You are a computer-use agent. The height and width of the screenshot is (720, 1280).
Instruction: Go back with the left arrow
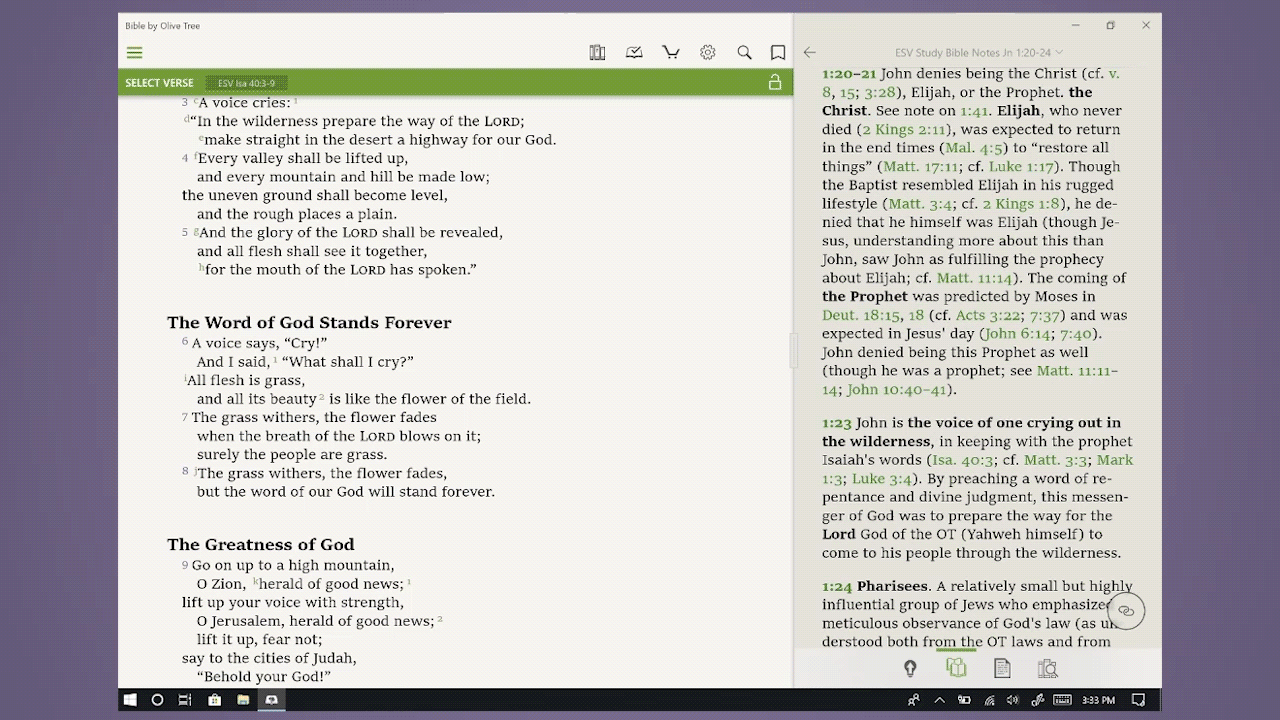[810, 53]
